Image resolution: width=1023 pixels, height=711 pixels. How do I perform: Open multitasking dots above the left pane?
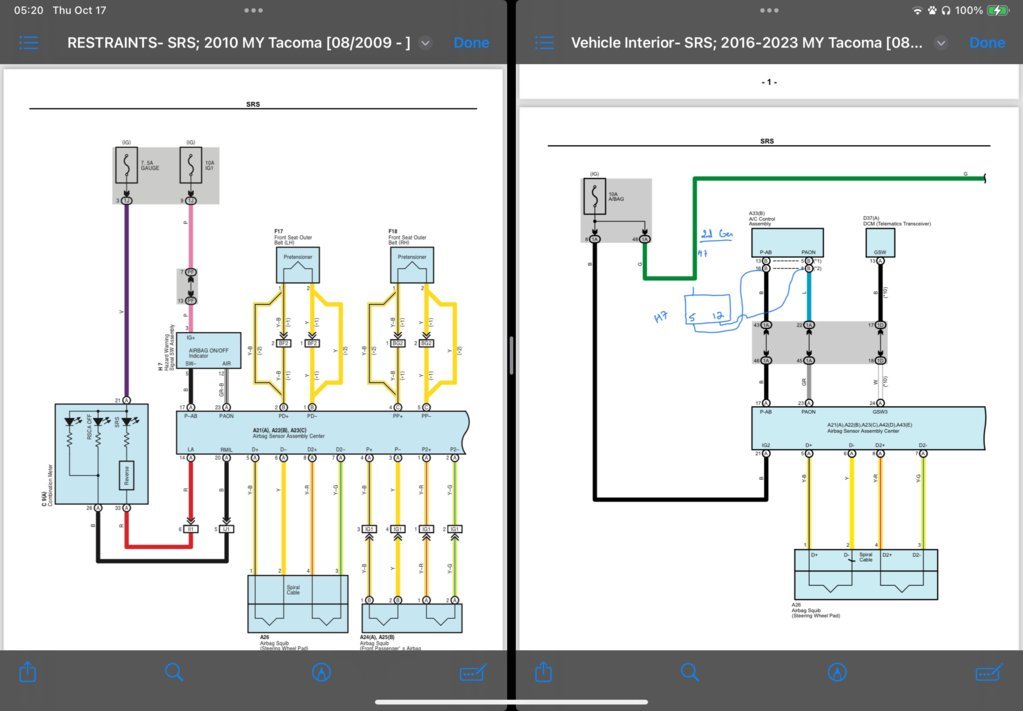pos(253,10)
